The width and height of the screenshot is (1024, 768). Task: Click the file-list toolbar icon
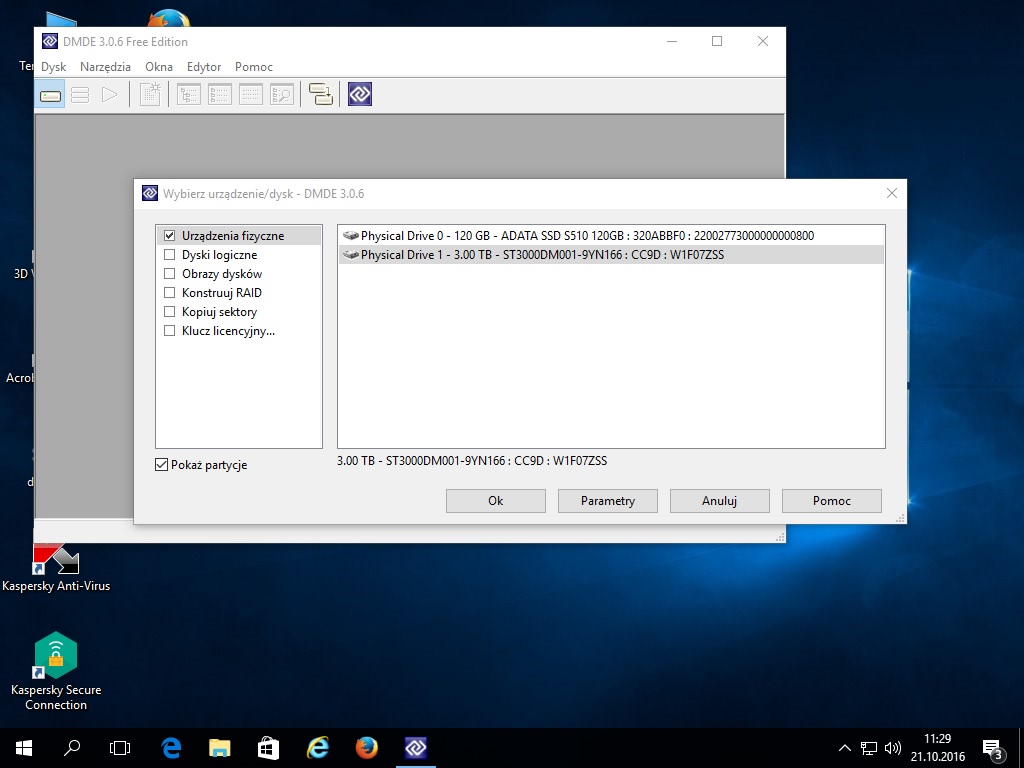point(220,95)
